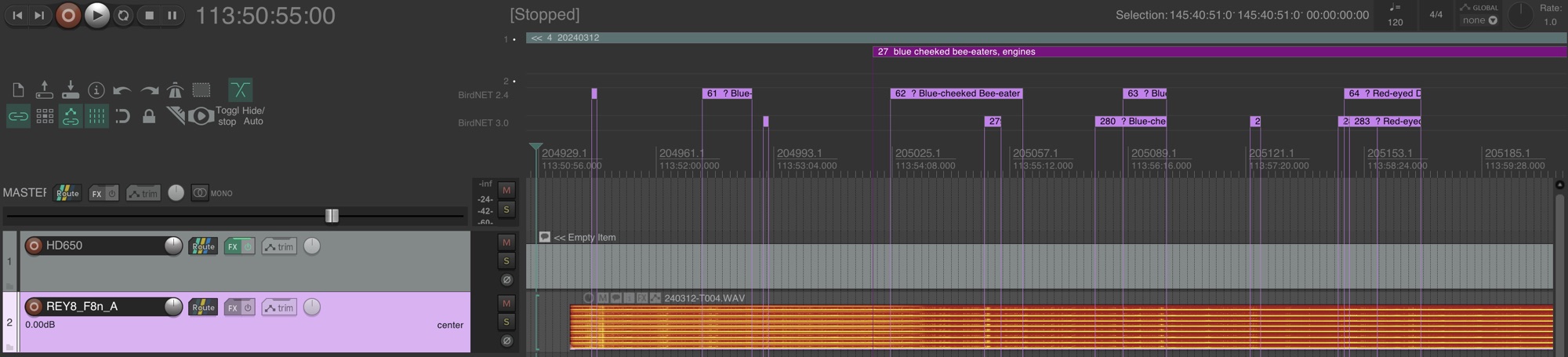Open project using the upload-arrow icon

click(x=44, y=90)
